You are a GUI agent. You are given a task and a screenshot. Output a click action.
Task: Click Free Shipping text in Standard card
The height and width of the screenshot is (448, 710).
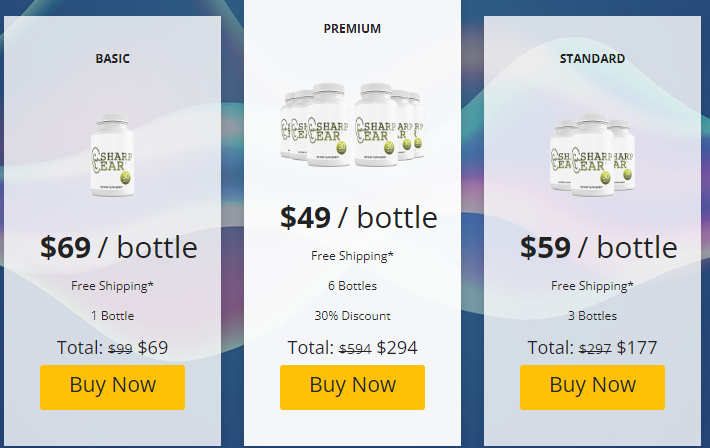coord(592,286)
